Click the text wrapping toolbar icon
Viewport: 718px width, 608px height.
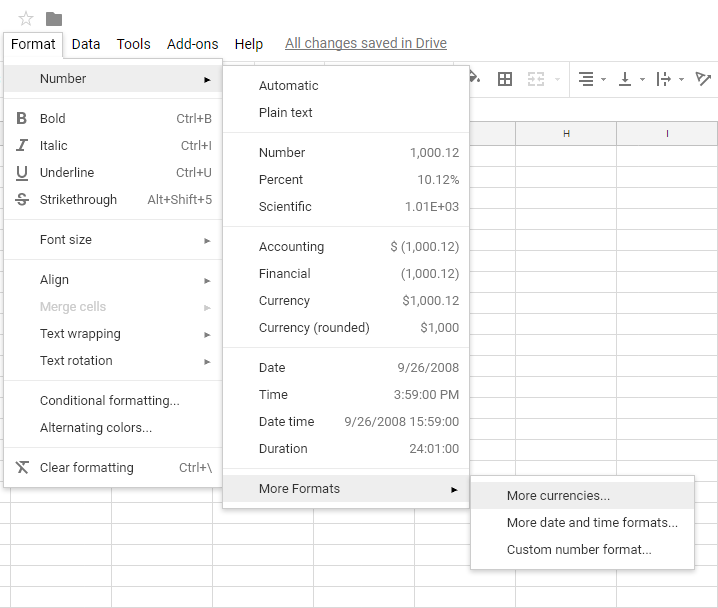pyautogui.click(x=664, y=79)
